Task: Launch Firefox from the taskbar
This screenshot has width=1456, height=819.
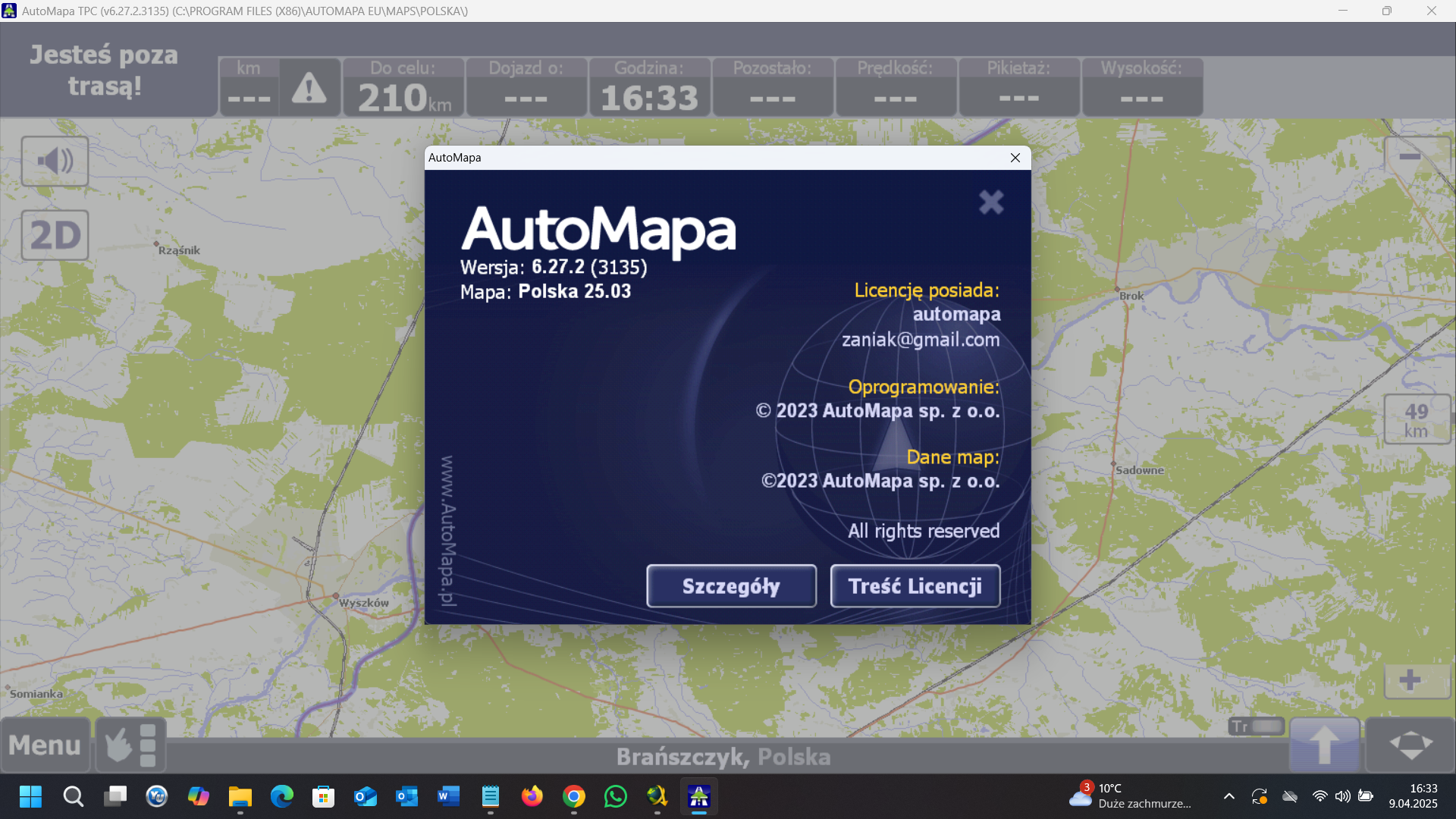Action: coord(532,796)
